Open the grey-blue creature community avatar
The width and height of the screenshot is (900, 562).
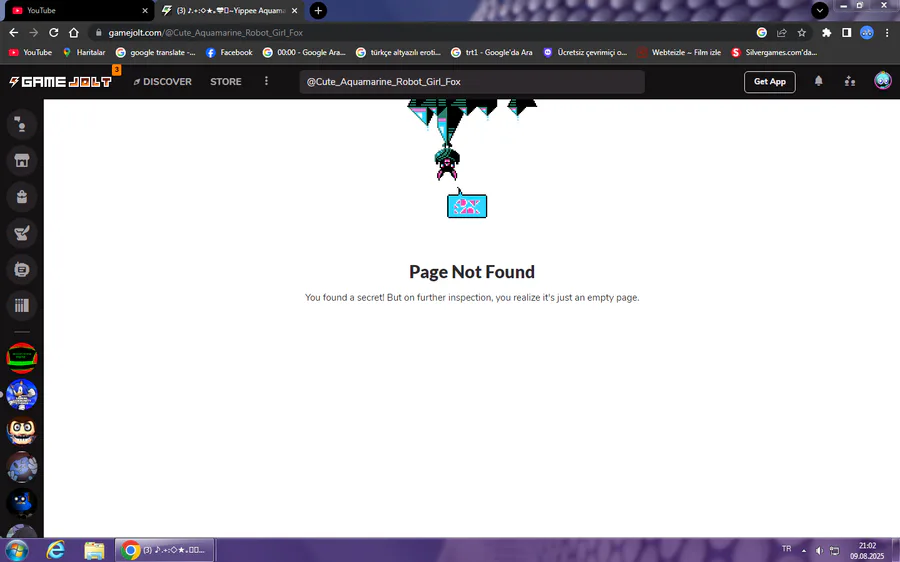22,467
